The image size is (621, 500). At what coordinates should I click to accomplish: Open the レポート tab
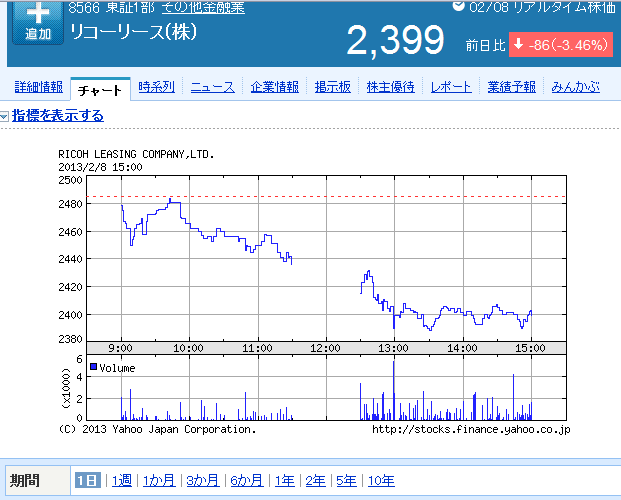coord(451,87)
